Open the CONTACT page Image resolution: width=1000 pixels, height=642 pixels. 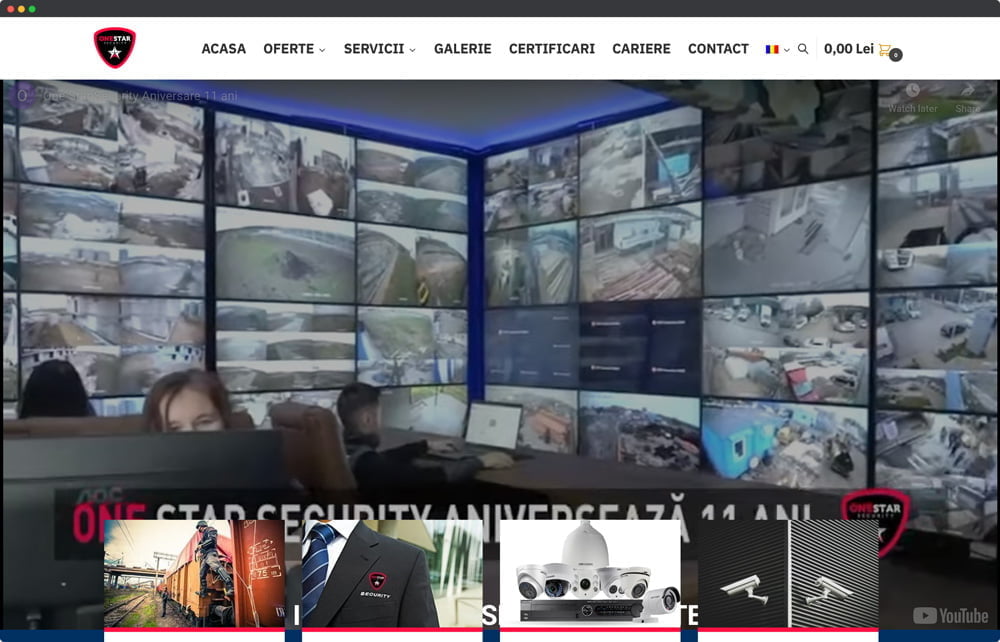[718, 48]
